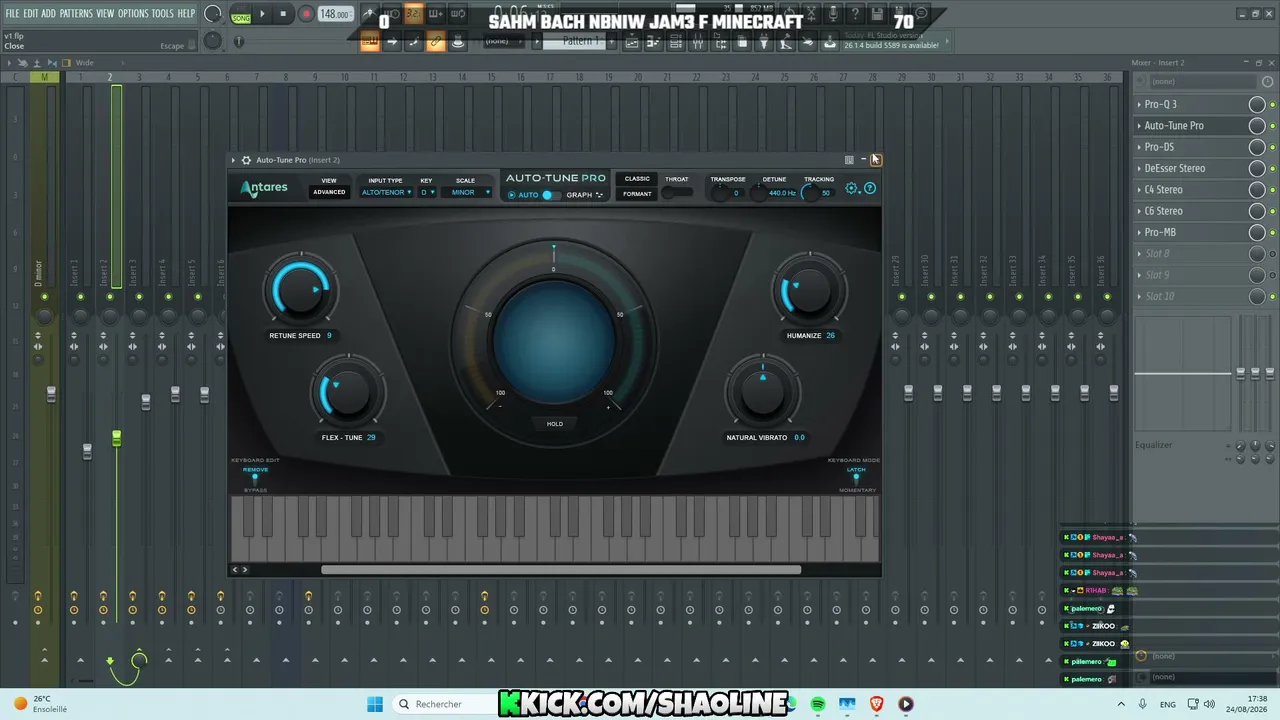Click the stamp tool icon in toolbar
This screenshot has height=720, width=1280.
tap(458, 42)
